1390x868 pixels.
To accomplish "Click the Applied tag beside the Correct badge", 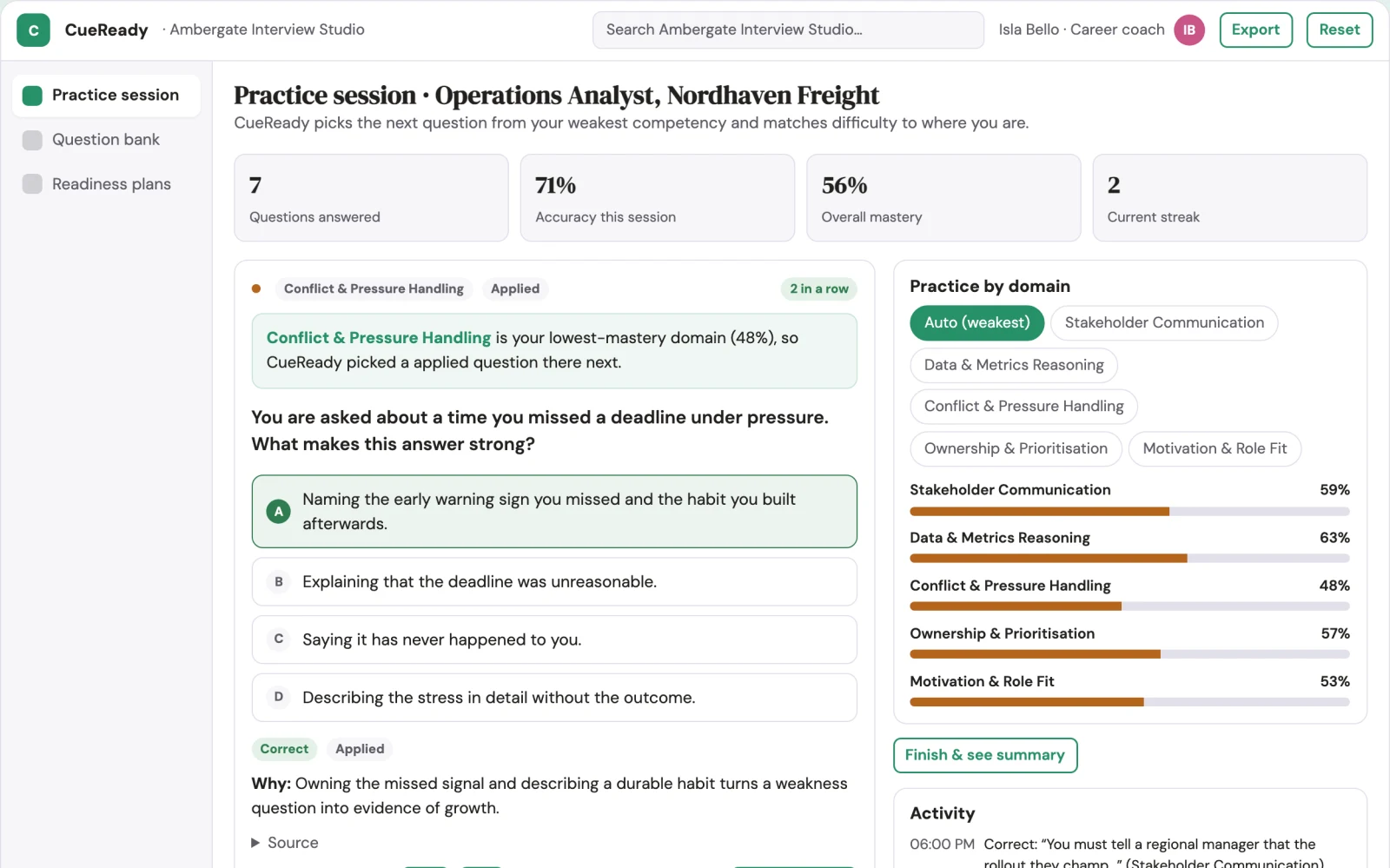I will (360, 749).
